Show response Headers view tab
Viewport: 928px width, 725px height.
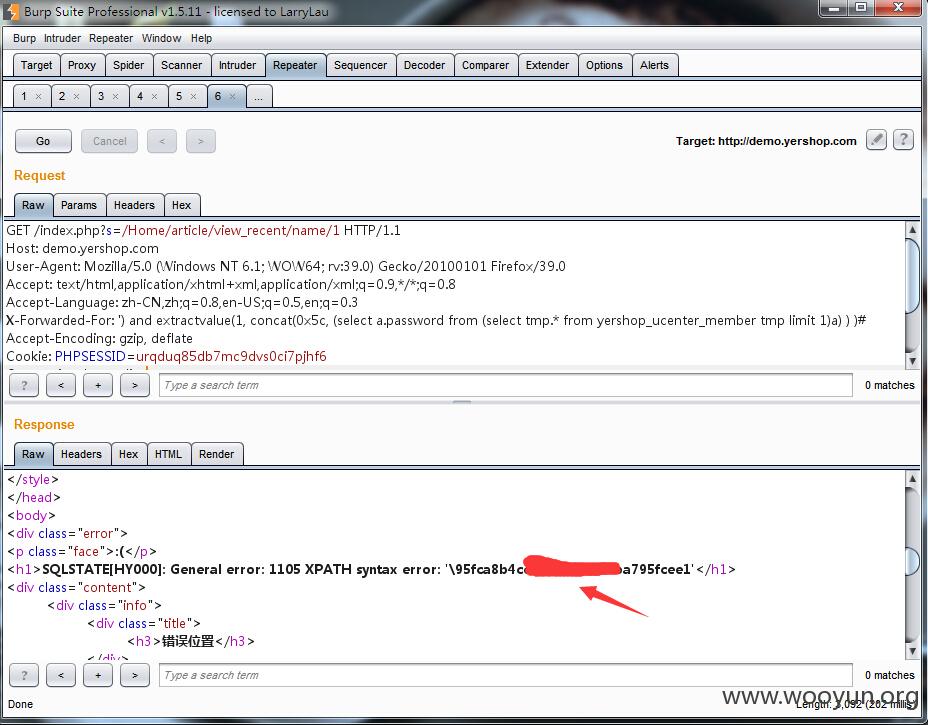click(81, 454)
